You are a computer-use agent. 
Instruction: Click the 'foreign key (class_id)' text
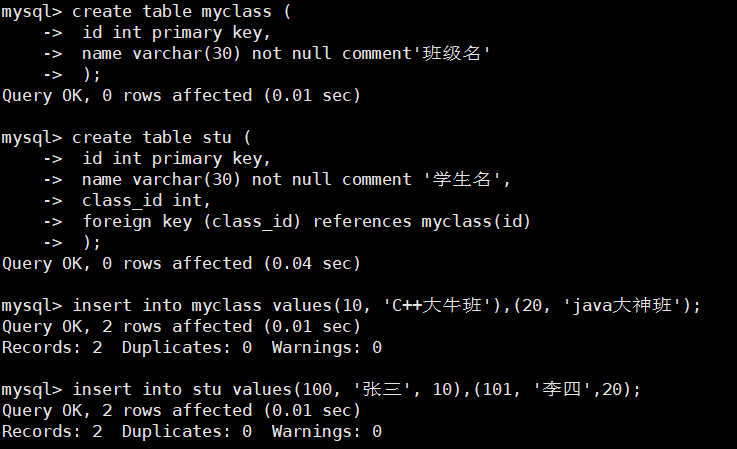[x=191, y=221]
